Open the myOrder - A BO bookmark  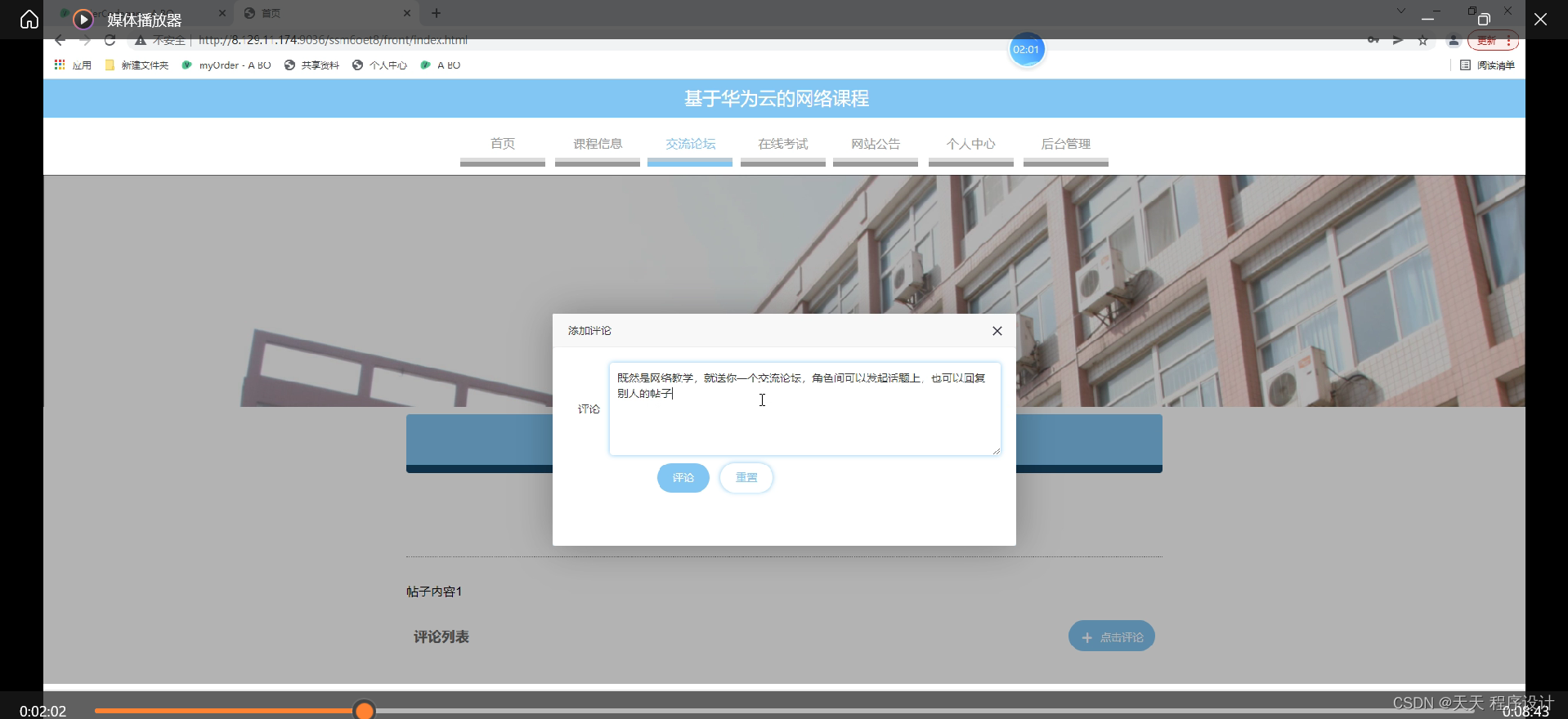pos(226,65)
